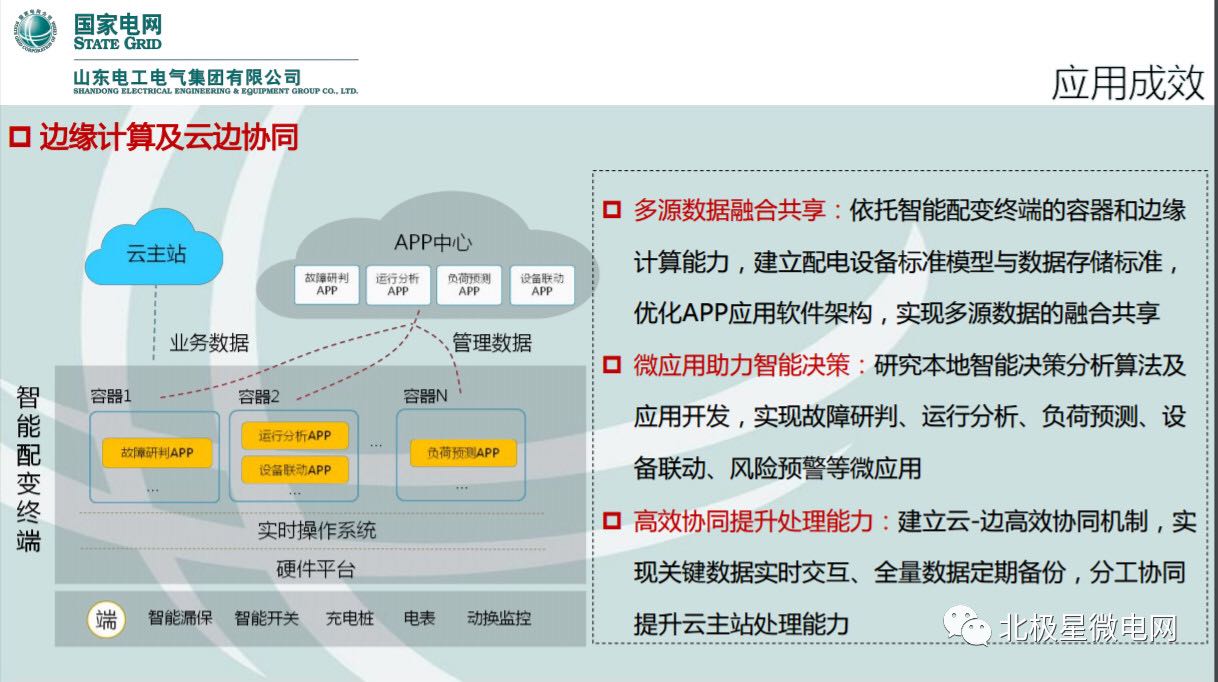Select the 电表 device label

pos(420,619)
